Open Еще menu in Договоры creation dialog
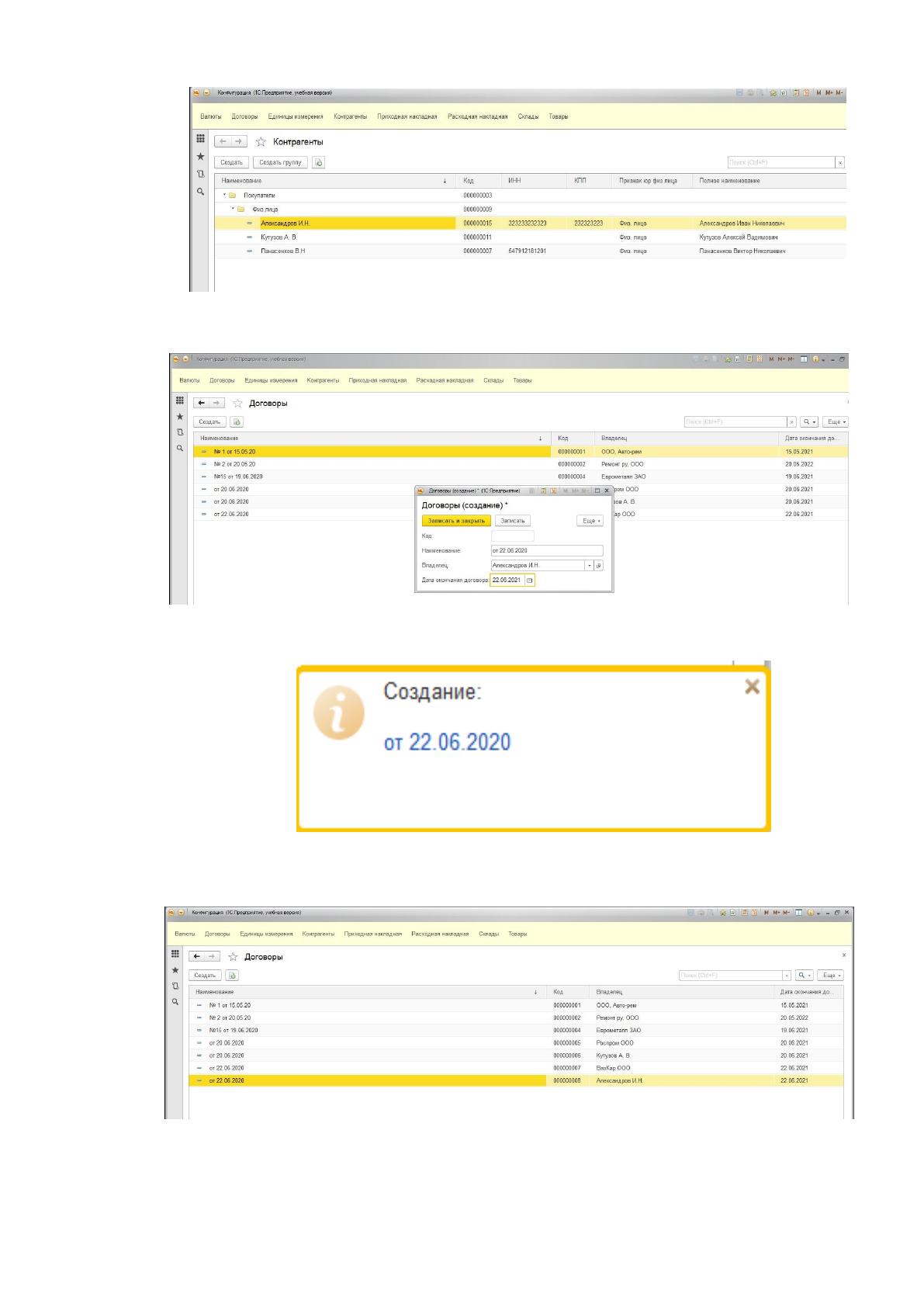The width and height of the screenshot is (924, 1307). 590,521
